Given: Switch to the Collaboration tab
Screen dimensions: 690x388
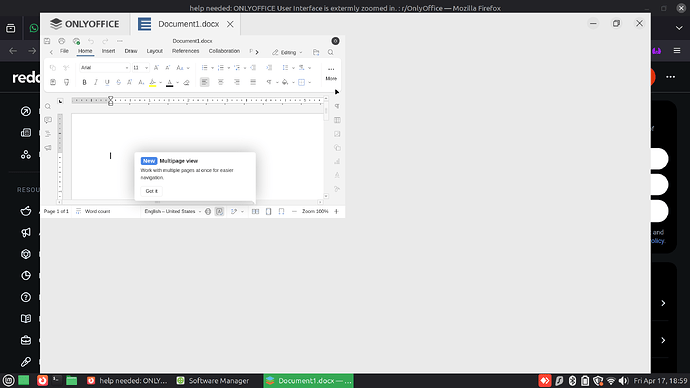Looking at the screenshot, I should tap(224, 51).
